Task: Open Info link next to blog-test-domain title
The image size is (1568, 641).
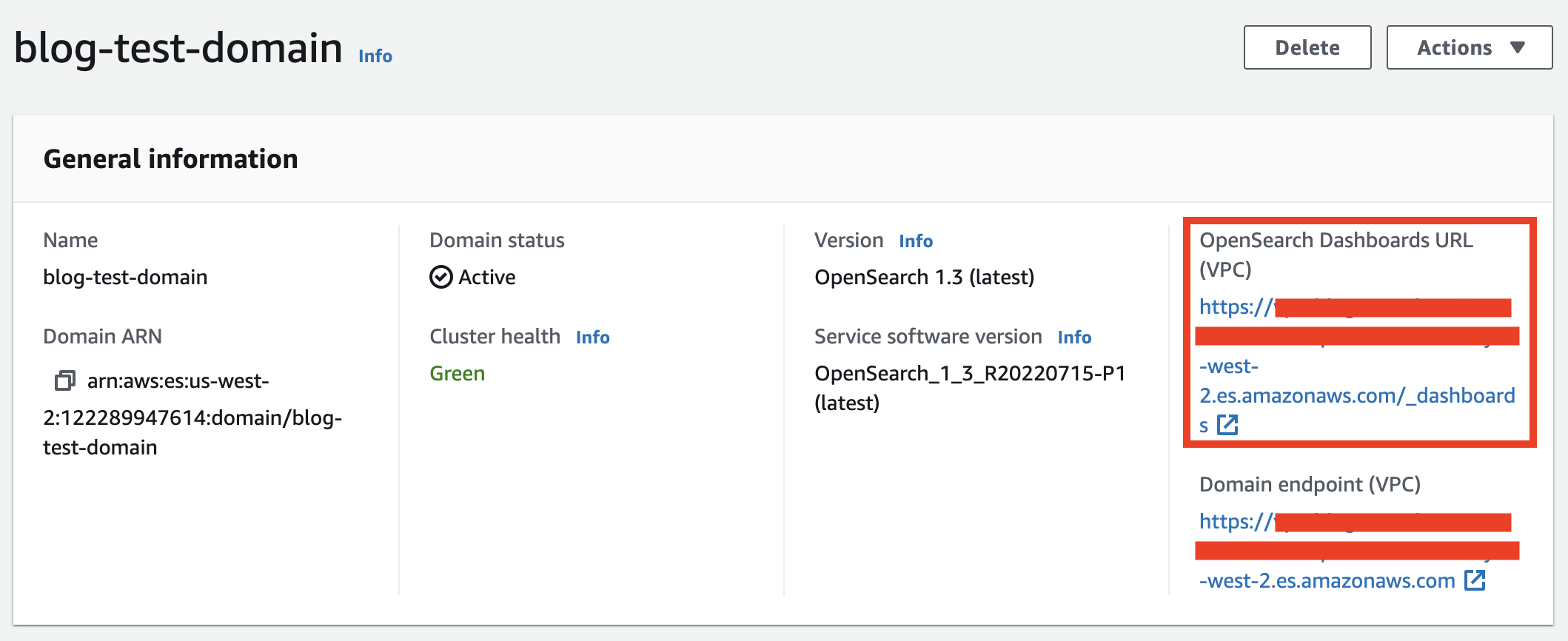Action: (375, 56)
